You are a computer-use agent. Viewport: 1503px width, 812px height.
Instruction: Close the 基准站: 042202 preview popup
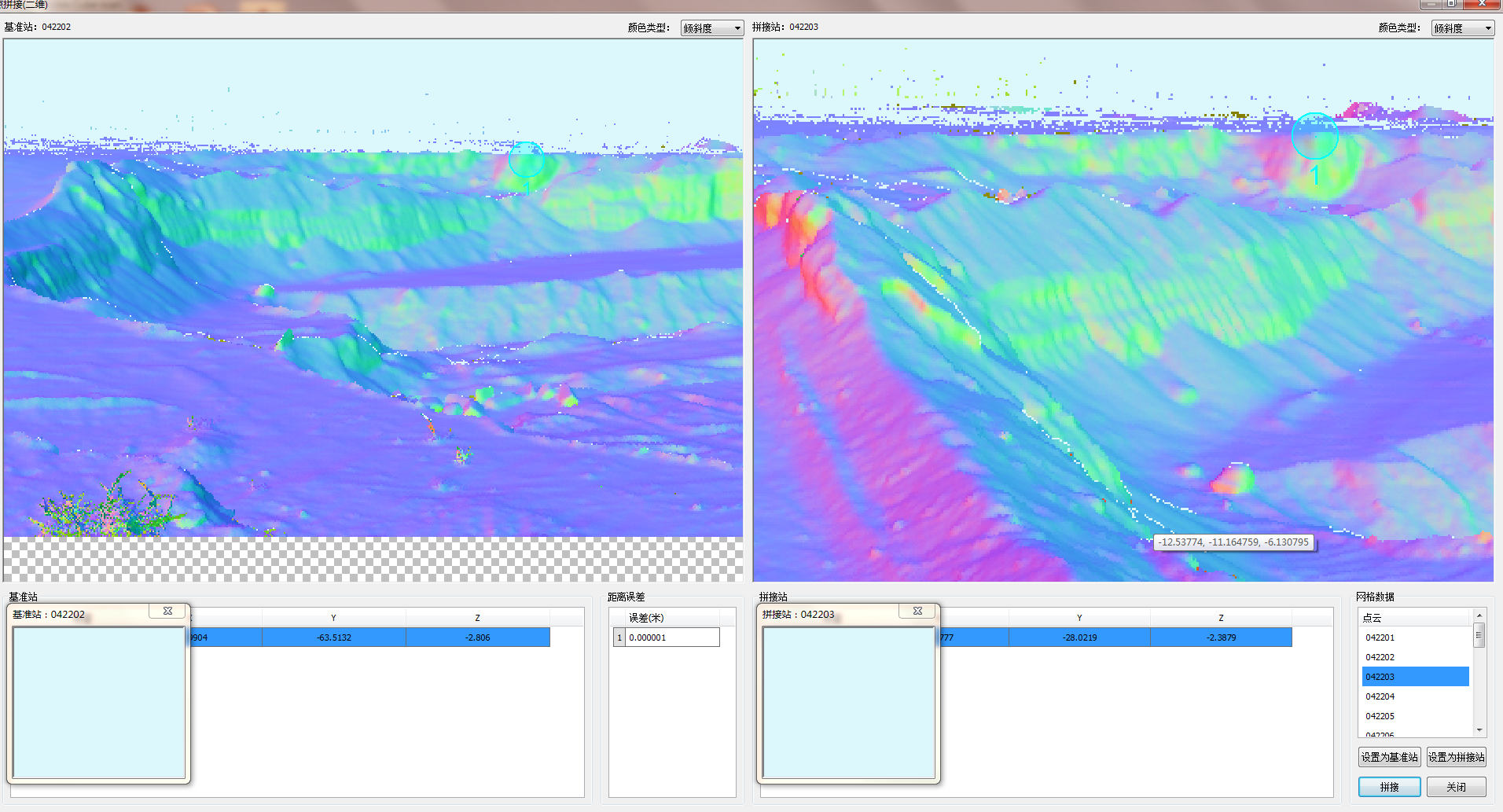click(167, 611)
